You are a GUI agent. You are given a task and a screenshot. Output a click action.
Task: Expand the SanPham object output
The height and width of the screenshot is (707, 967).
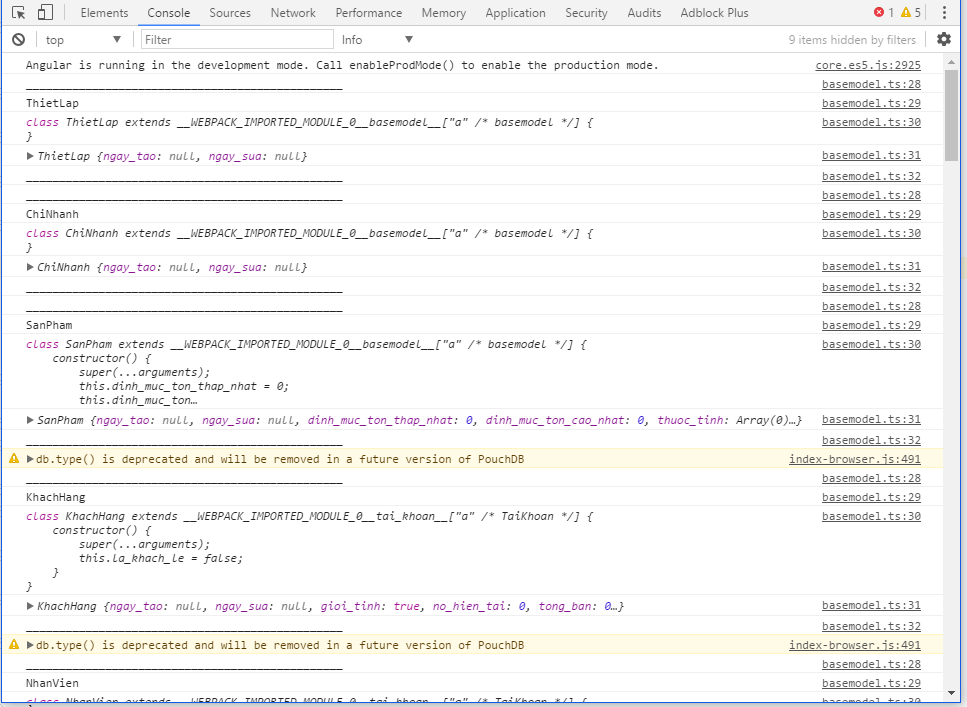(x=29, y=420)
